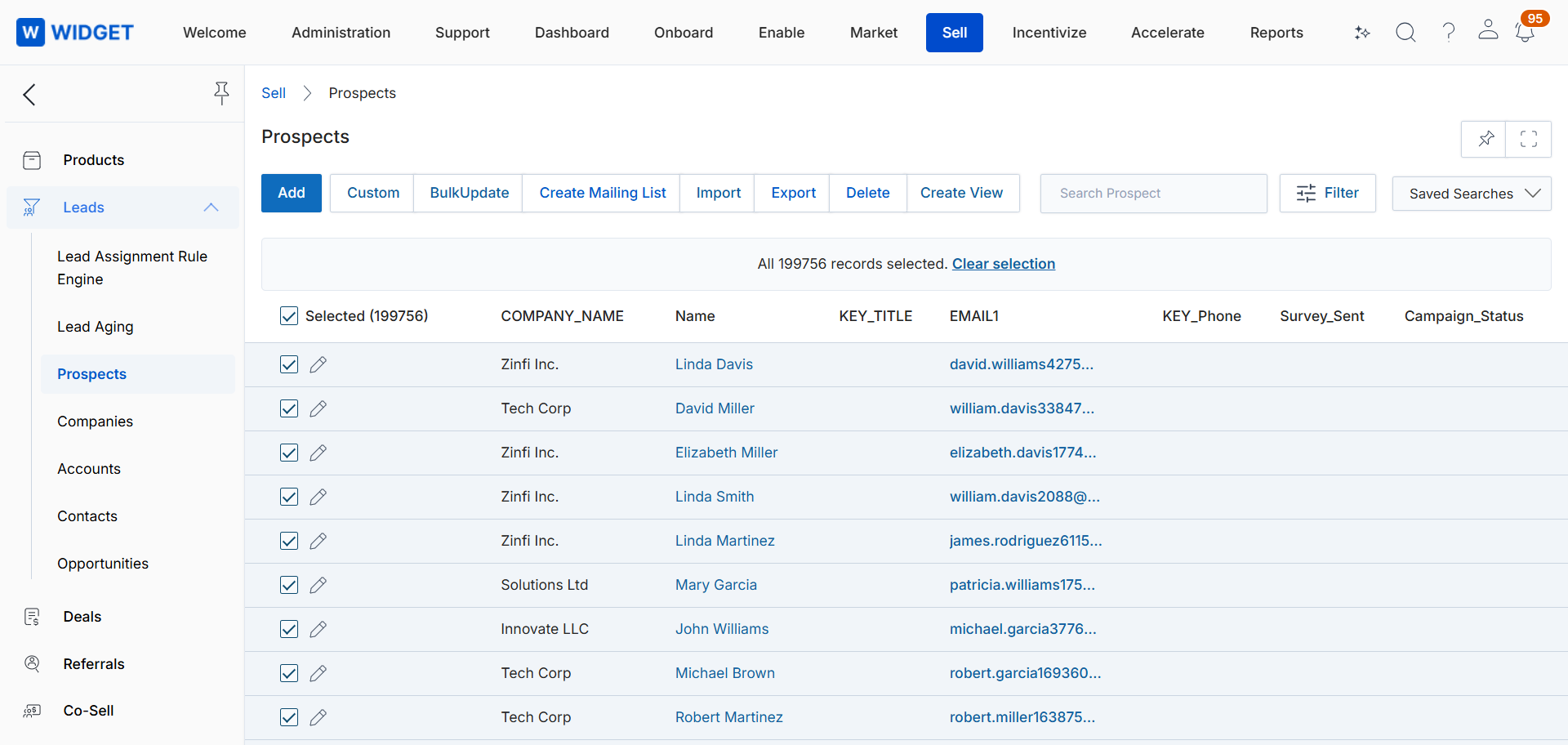
Task: Open Lead Assignment Rule Engine item
Action: click(x=132, y=268)
